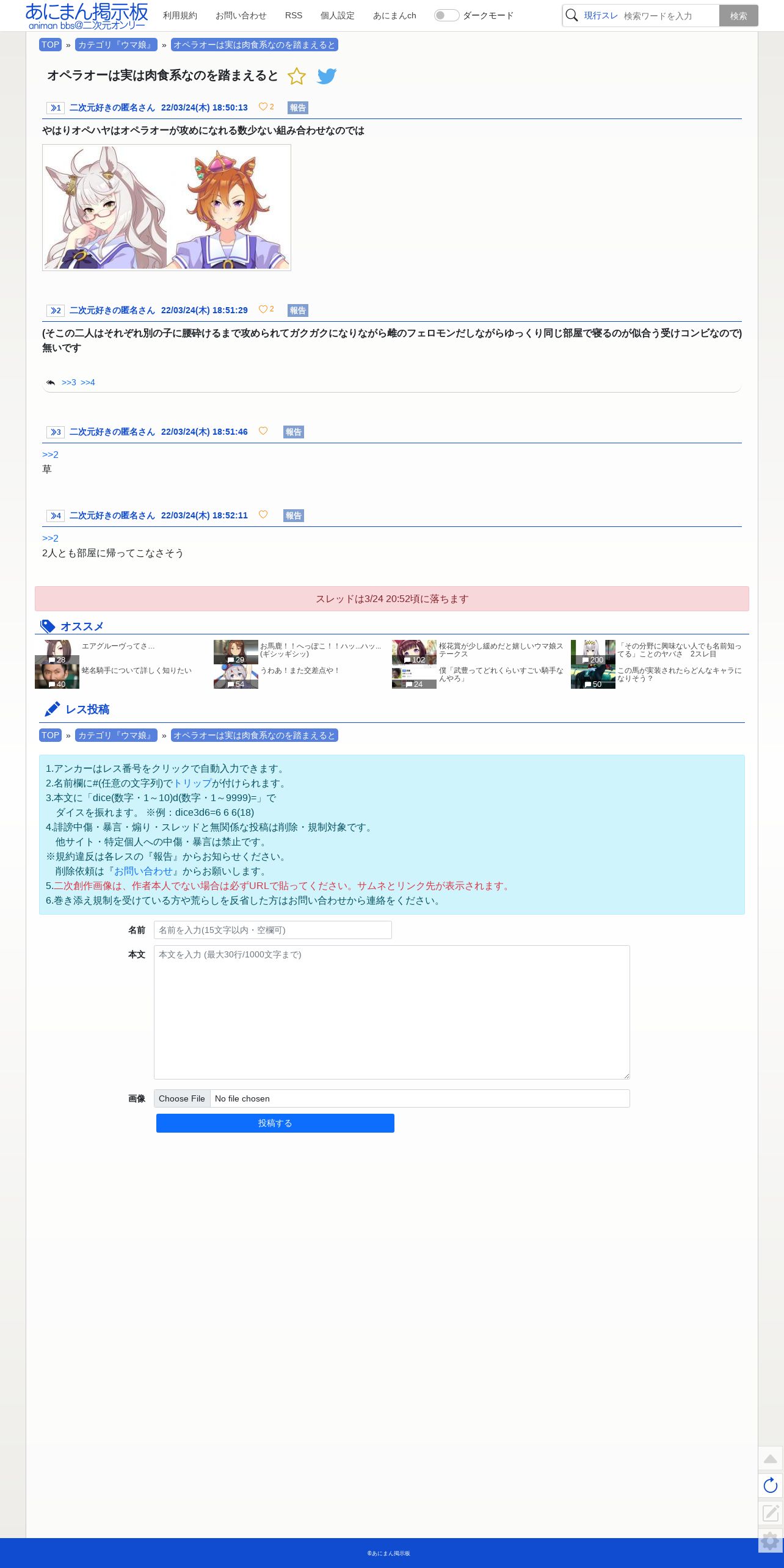Click the magnifier icon in search bar
Screen dimensions: 784x1568
pyautogui.click(x=572, y=15)
